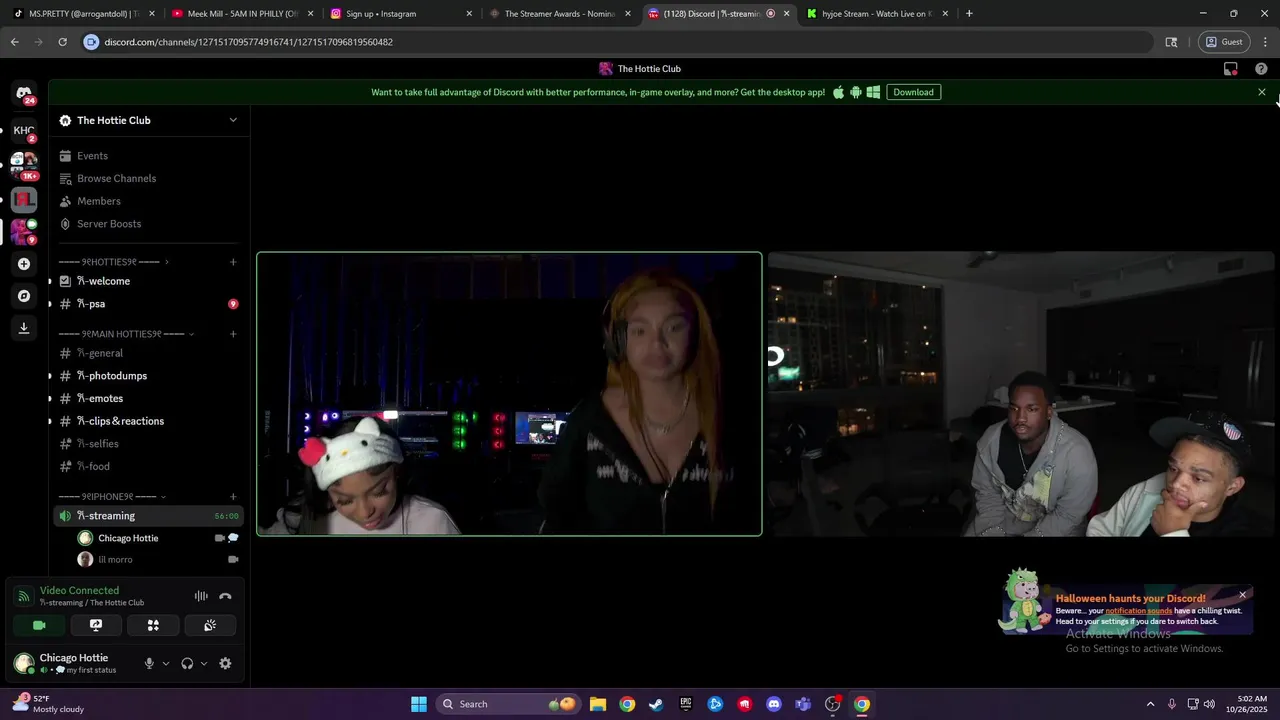Viewport: 1280px width, 720px height.
Task: Collapse the MAIN HOTTIES category
Action: pyautogui.click(x=125, y=334)
